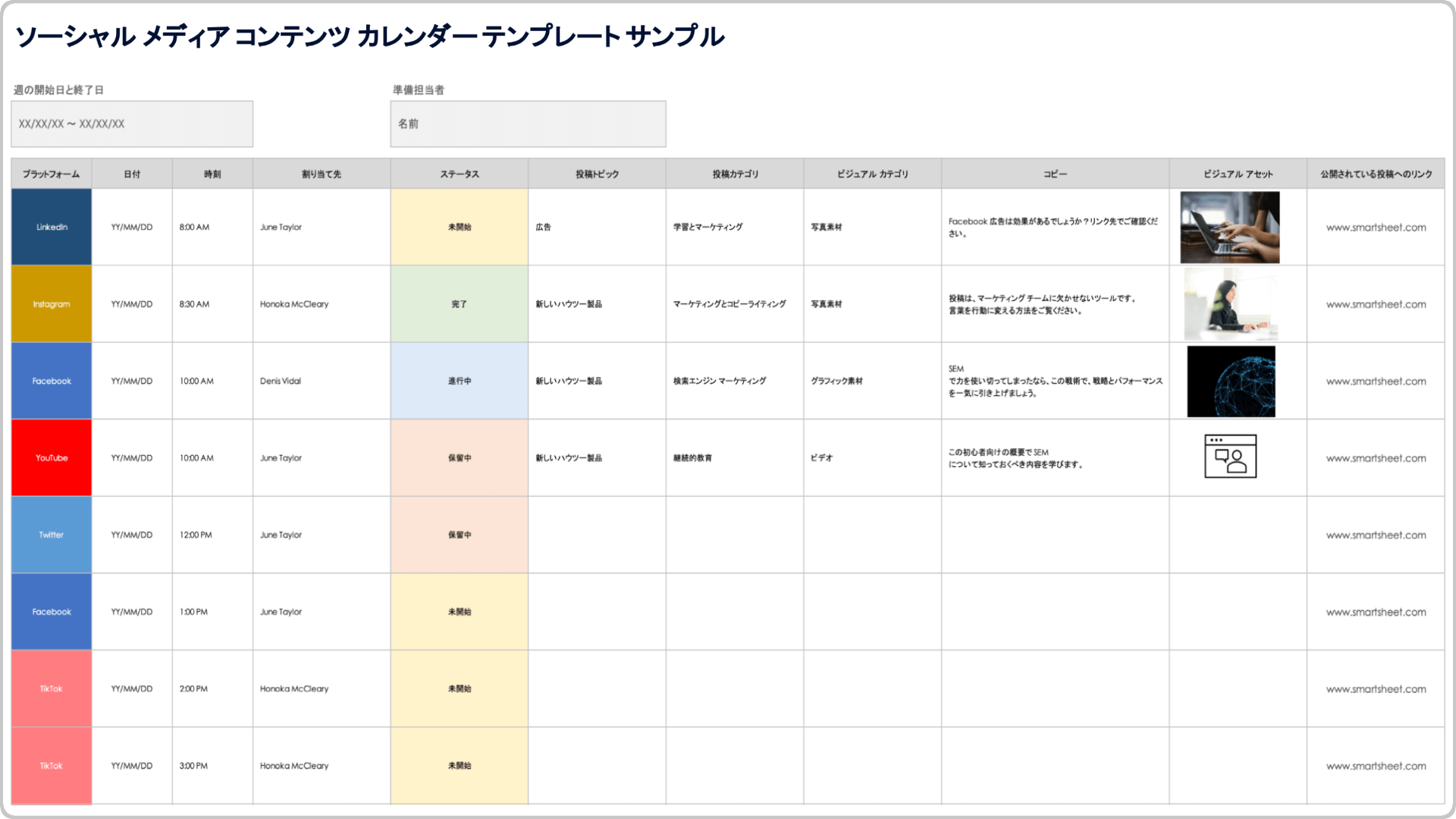Viewport: 1456px width, 819px height.
Task: Open the woman at desk photo thumbnail
Action: [1231, 304]
